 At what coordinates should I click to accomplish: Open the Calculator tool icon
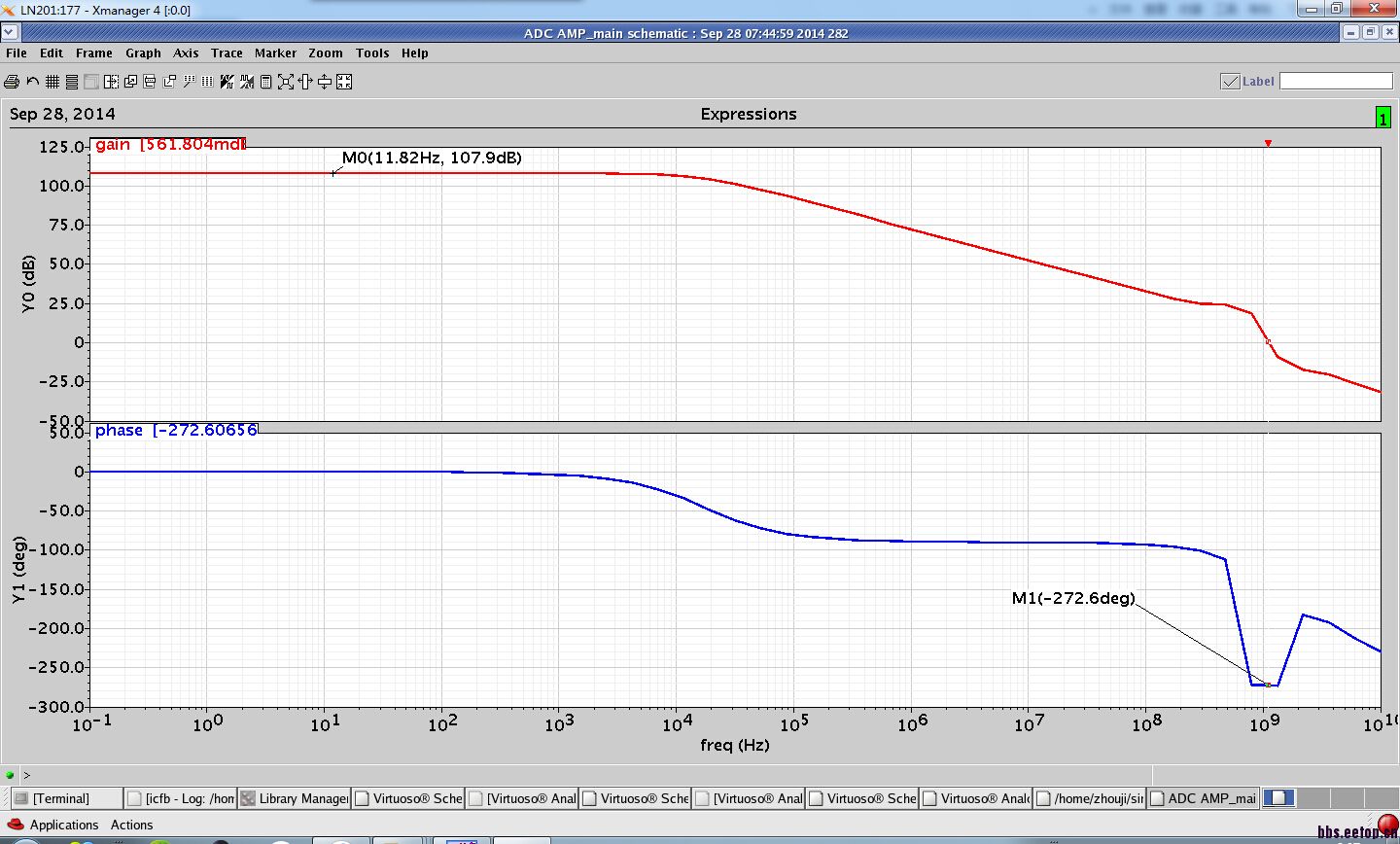[x=265, y=82]
